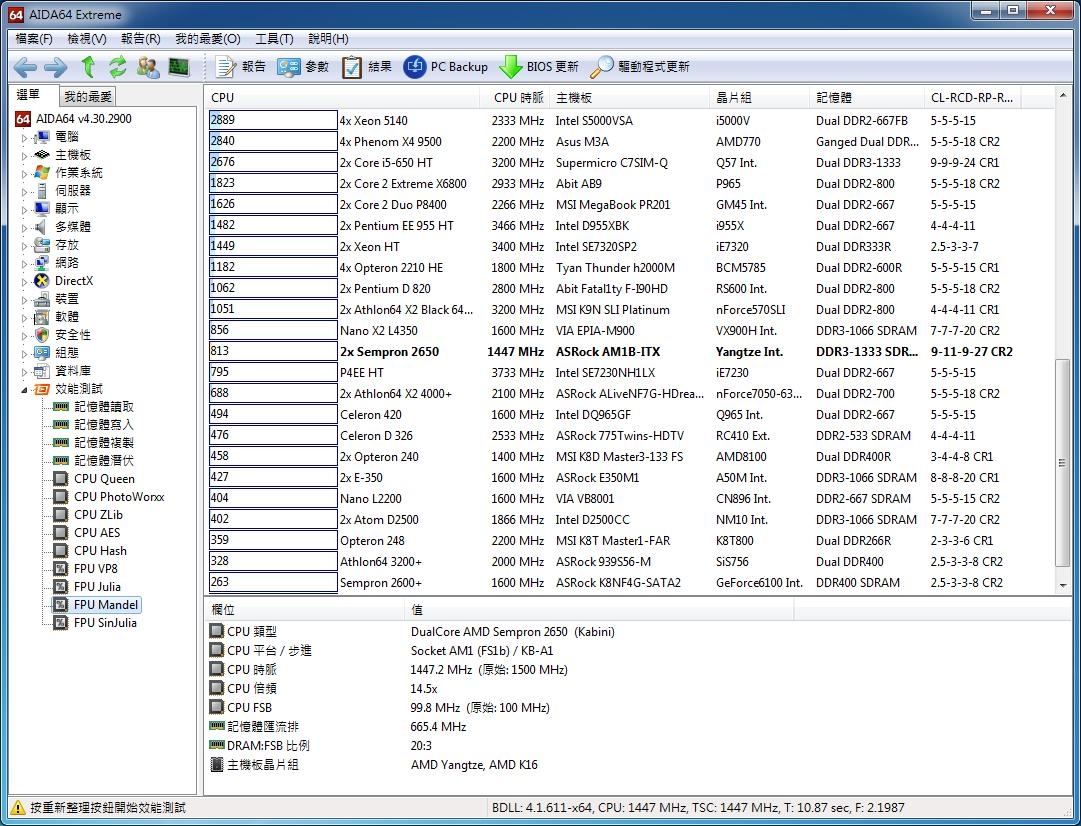Click the Back navigation arrow

pyautogui.click(x=25, y=67)
